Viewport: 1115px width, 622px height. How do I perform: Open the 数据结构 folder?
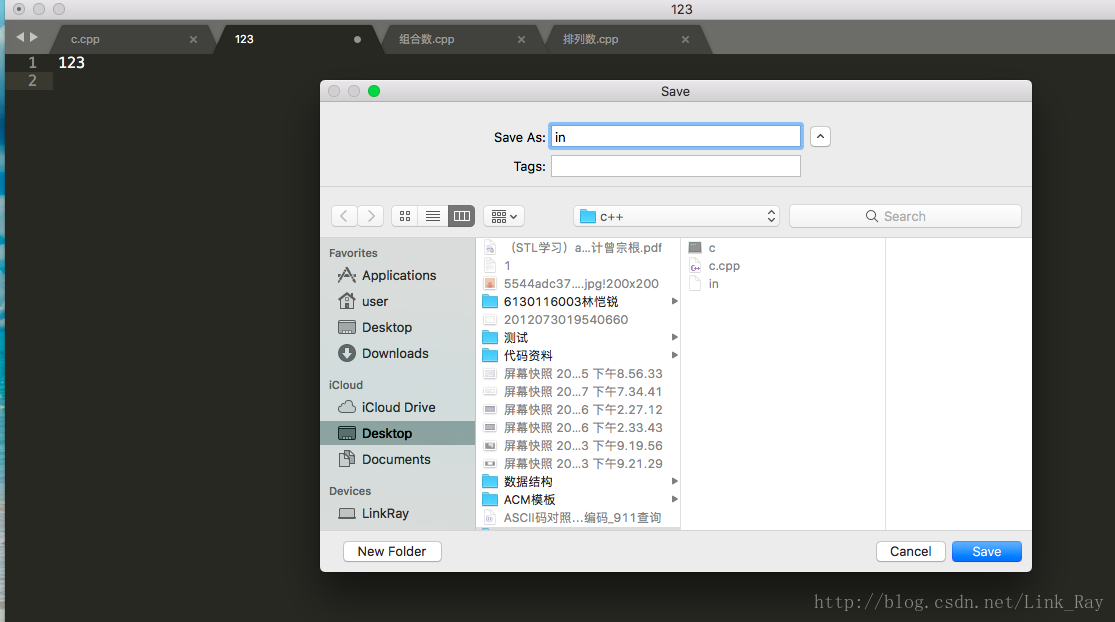coord(528,481)
